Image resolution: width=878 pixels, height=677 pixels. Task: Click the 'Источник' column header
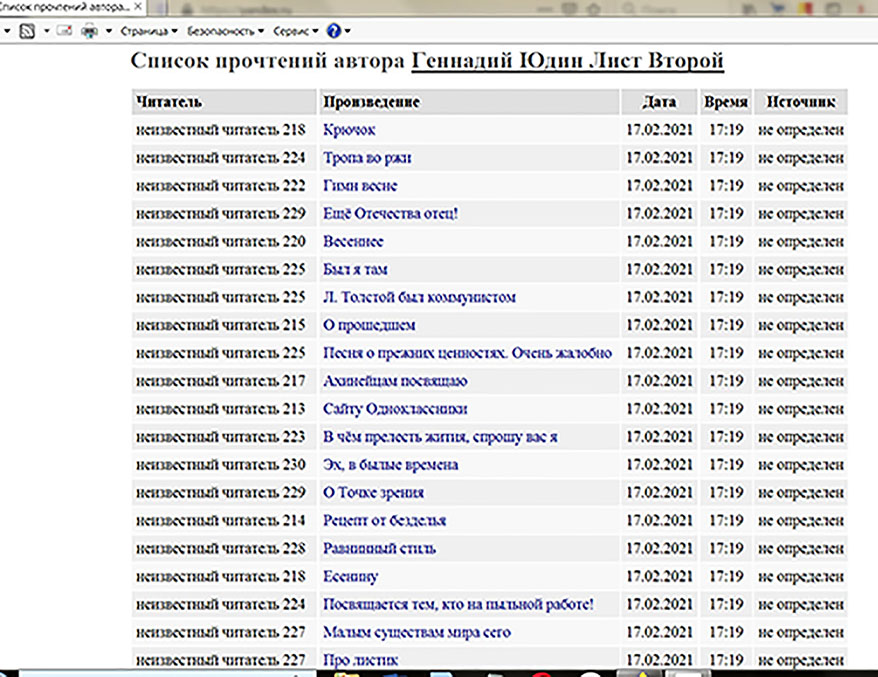pyautogui.click(x=801, y=102)
